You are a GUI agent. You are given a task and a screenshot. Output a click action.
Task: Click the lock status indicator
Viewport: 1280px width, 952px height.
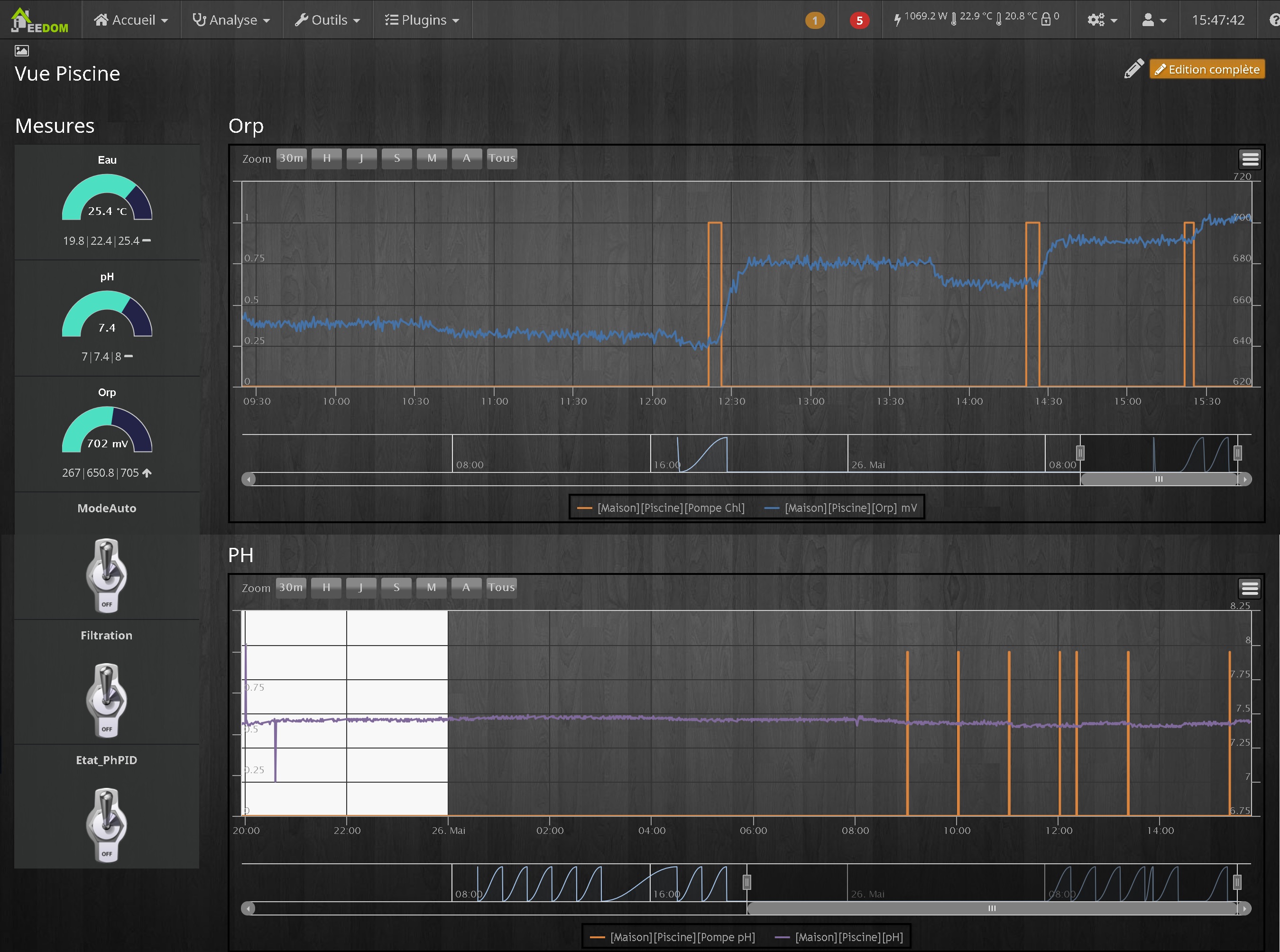tap(1050, 18)
